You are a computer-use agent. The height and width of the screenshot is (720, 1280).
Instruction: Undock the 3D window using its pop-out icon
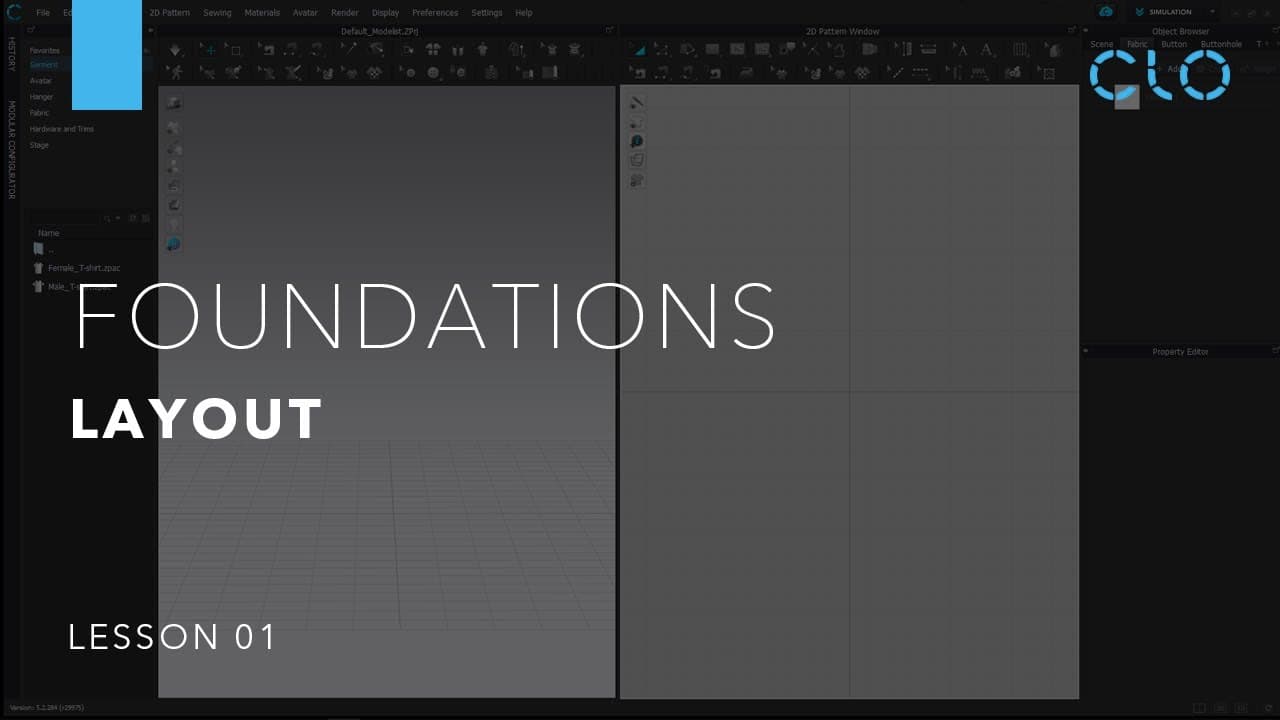coord(610,31)
